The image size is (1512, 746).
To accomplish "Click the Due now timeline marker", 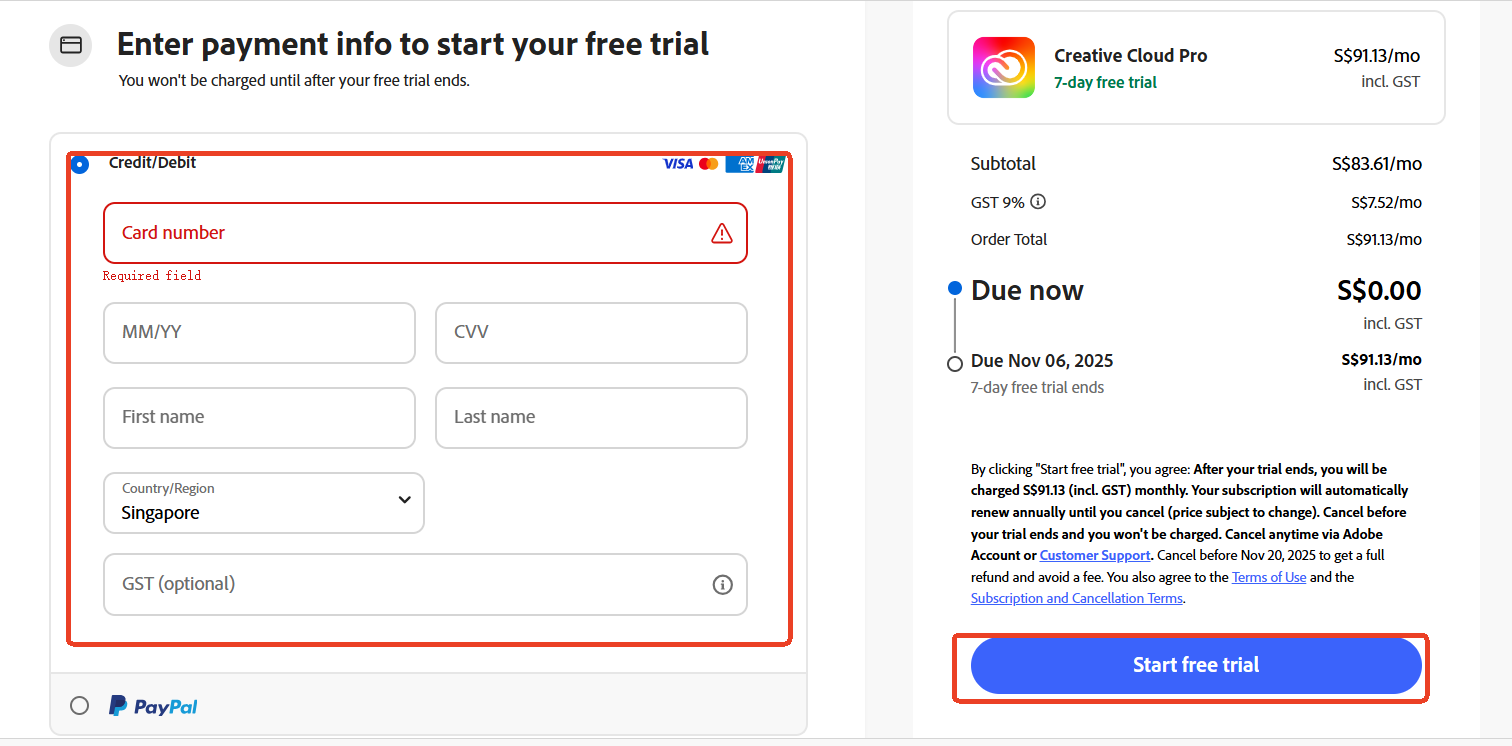I will pos(955,288).
